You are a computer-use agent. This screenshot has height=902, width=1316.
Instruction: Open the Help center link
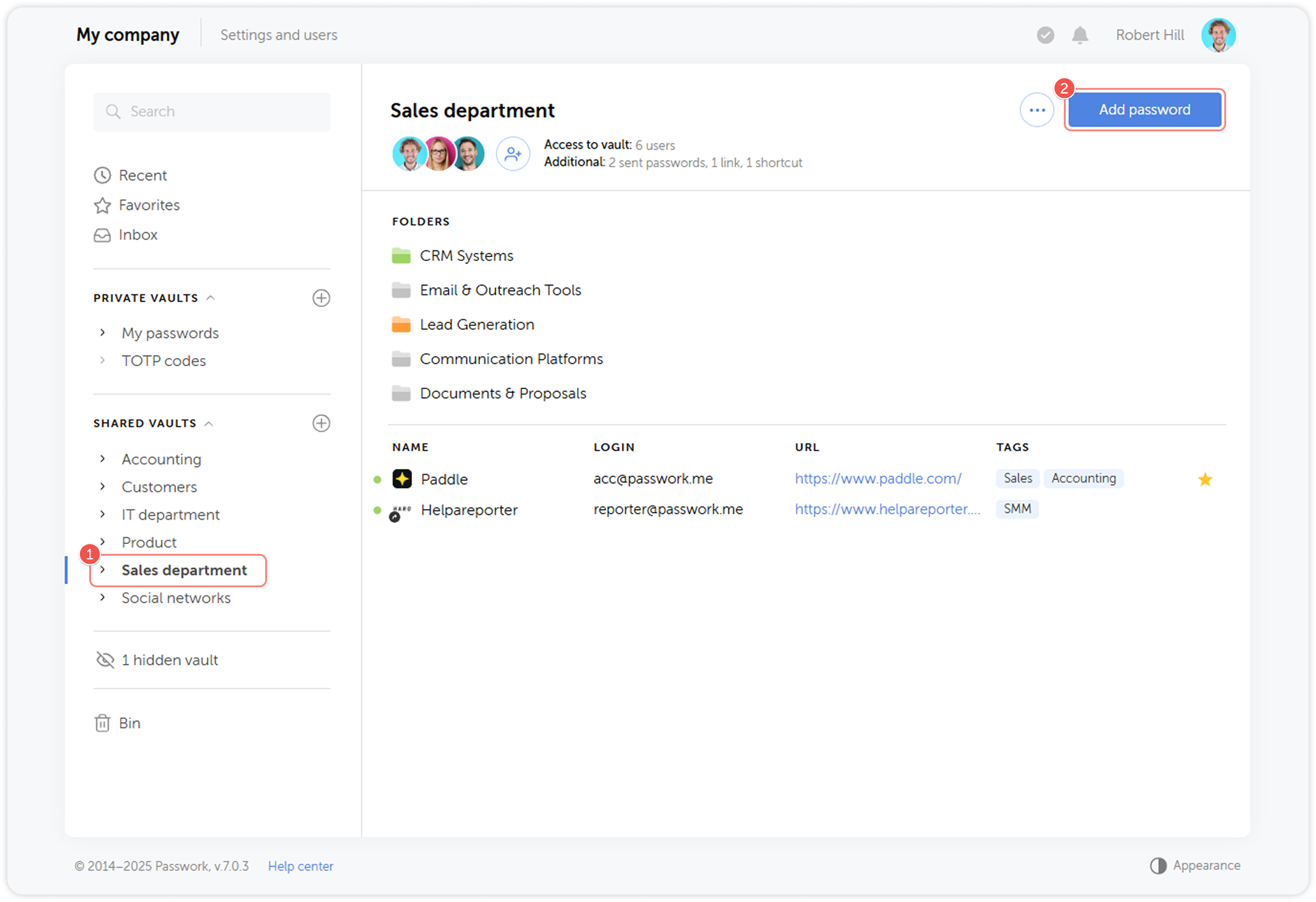coord(300,866)
